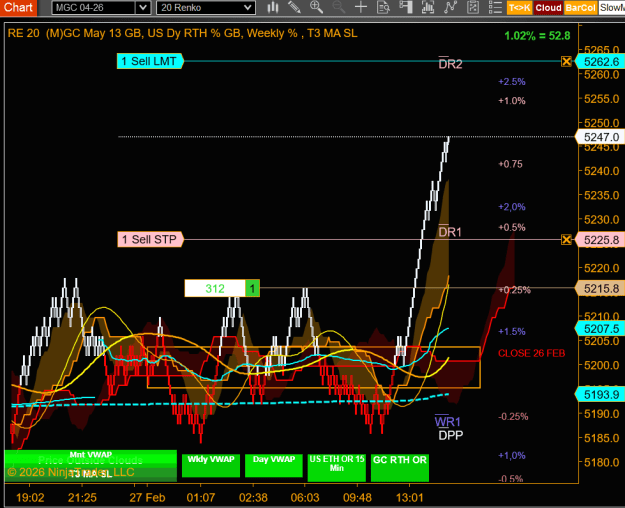Click the 5247.0 current price marker

601,137
